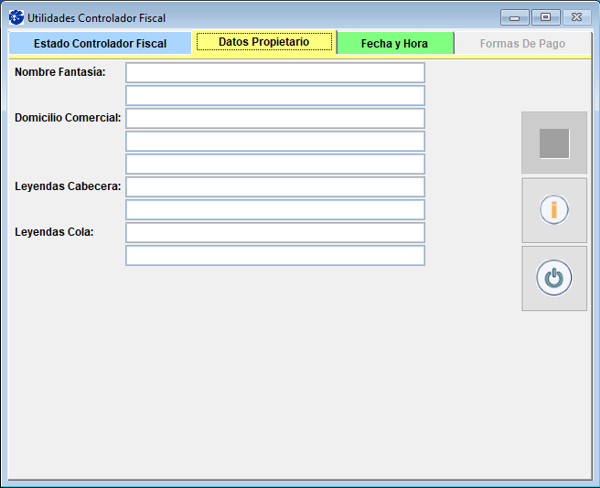Select the Datos Propietario tab

264,42
